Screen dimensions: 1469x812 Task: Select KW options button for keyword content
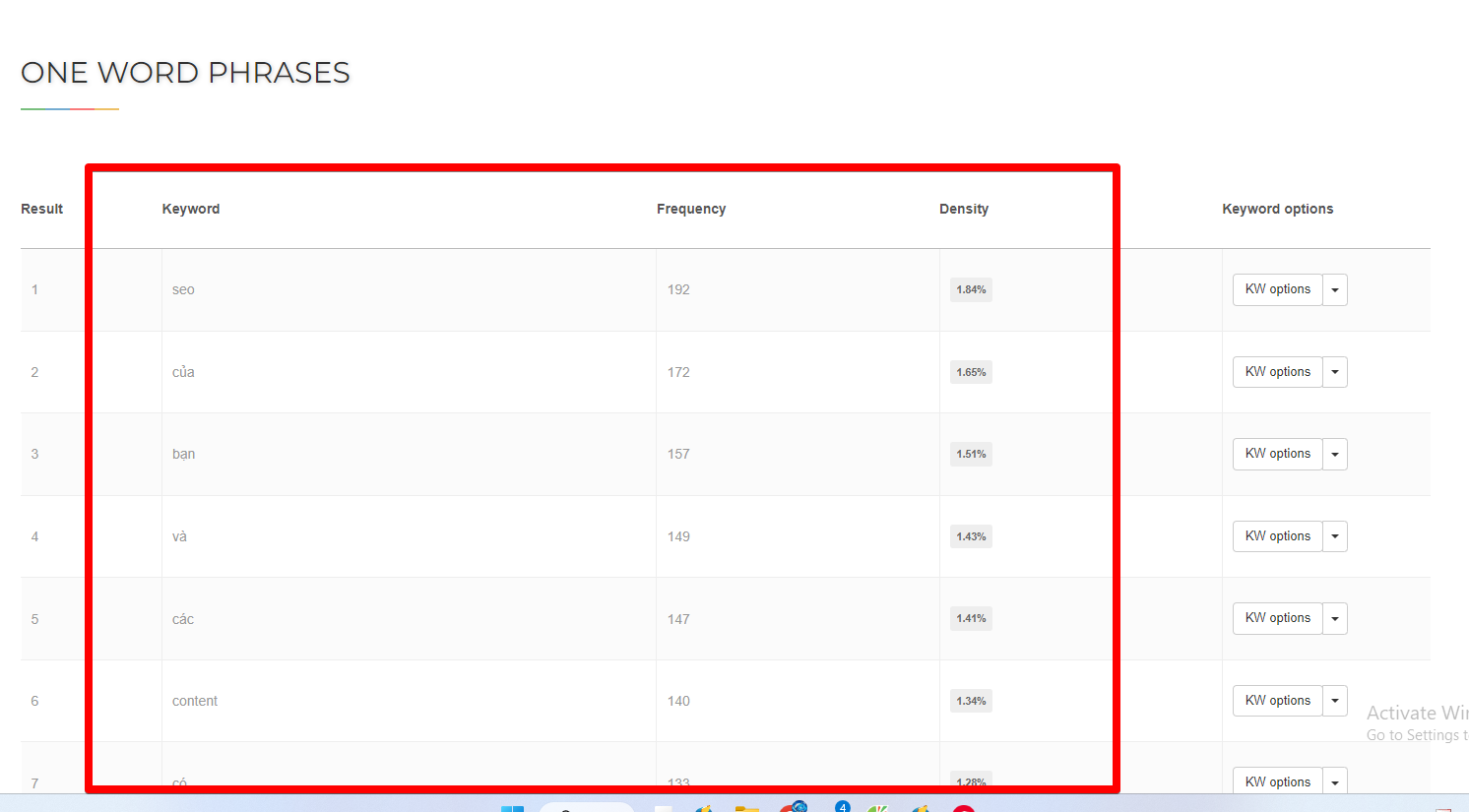pos(1277,701)
